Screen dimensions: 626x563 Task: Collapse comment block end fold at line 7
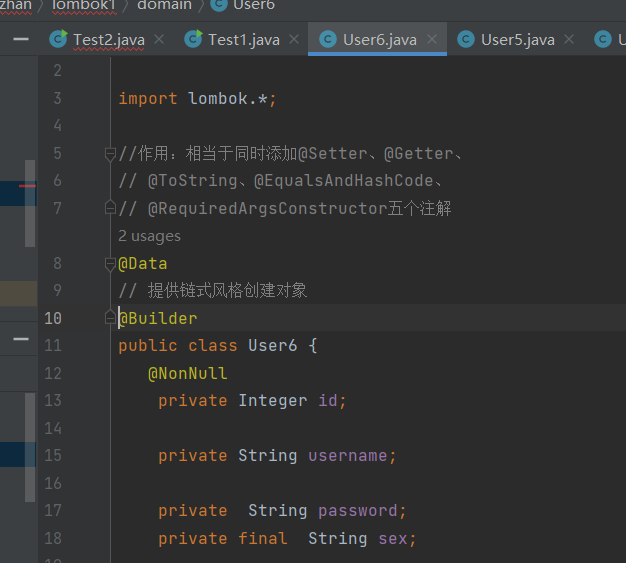[x=110, y=208]
